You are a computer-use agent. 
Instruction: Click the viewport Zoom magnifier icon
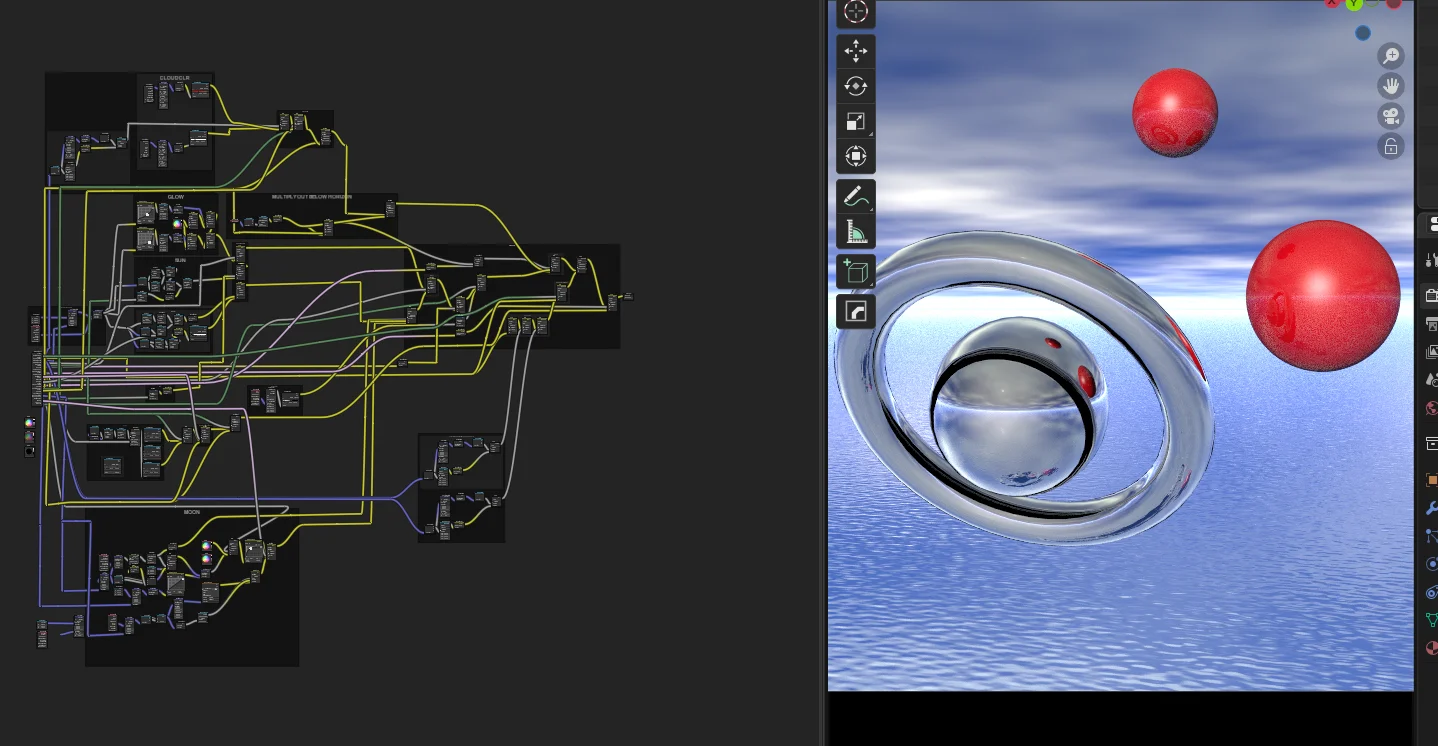(x=1391, y=56)
